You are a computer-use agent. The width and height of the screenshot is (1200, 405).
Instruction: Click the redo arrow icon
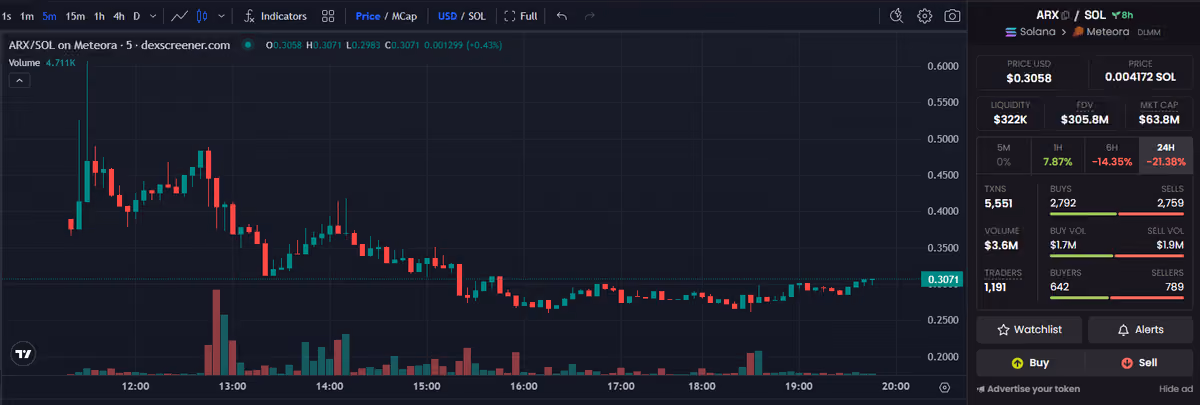tap(590, 16)
